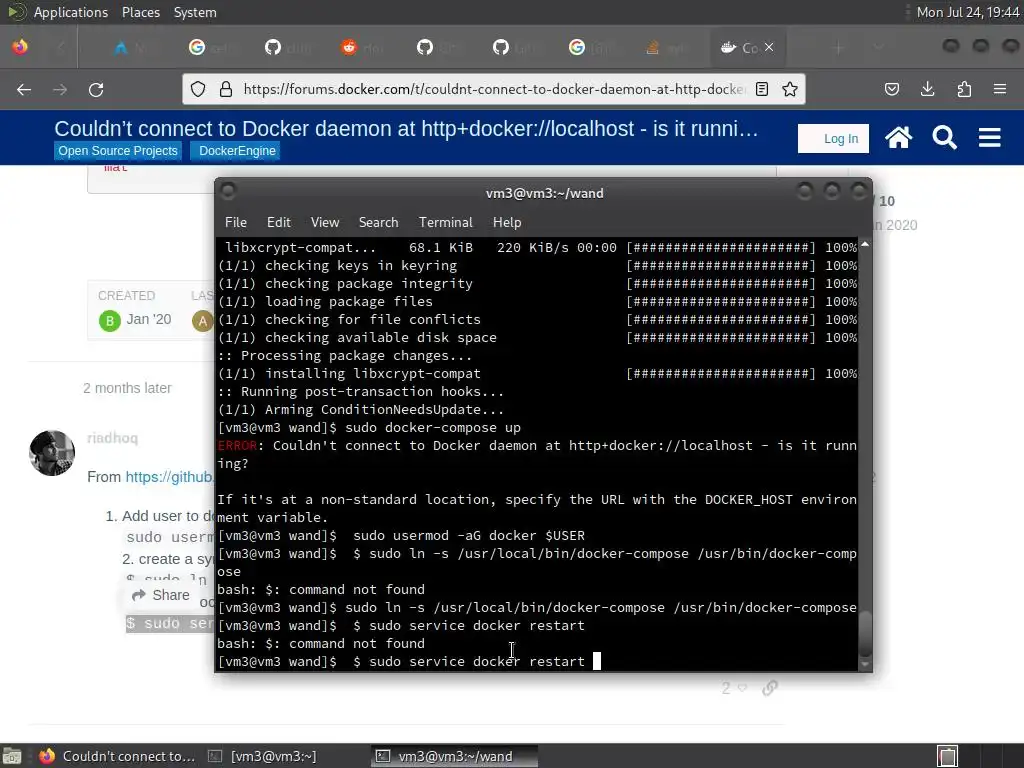The image size is (1024, 768).
Task: Open a new tab with plus icon
Action: click(x=839, y=47)
